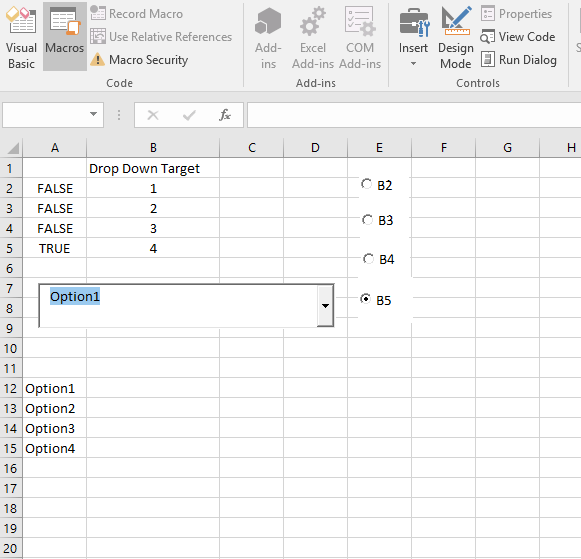Open the Macros dialog

coord(65,37)
